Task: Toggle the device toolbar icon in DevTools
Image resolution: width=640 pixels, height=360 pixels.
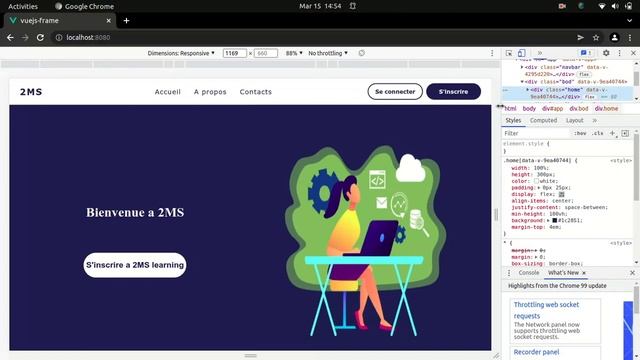Action: point(521,53)
